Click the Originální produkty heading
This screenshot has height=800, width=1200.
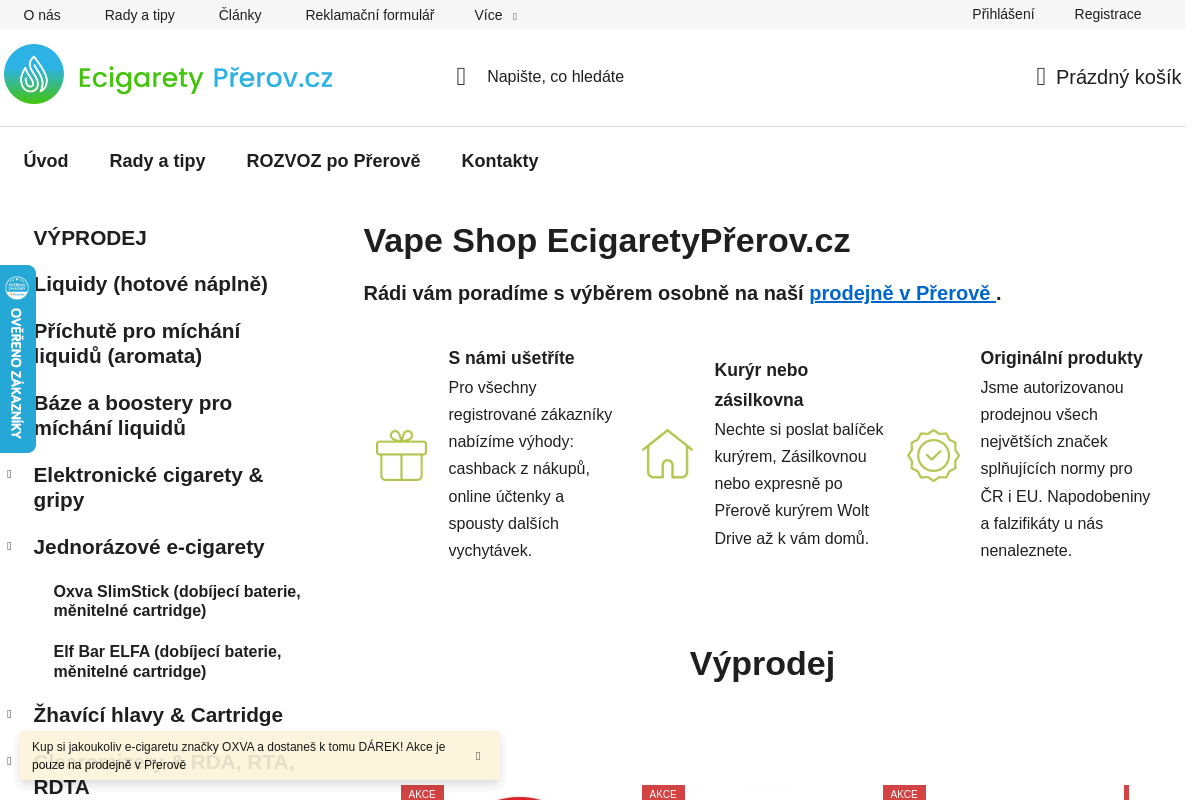pos(1062,358)
